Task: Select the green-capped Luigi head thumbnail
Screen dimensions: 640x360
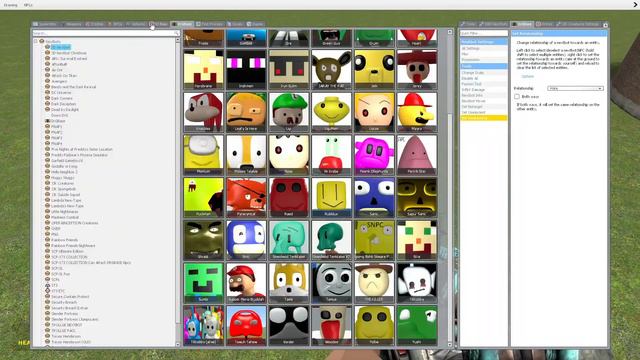Action: click(x=289, y=112)
